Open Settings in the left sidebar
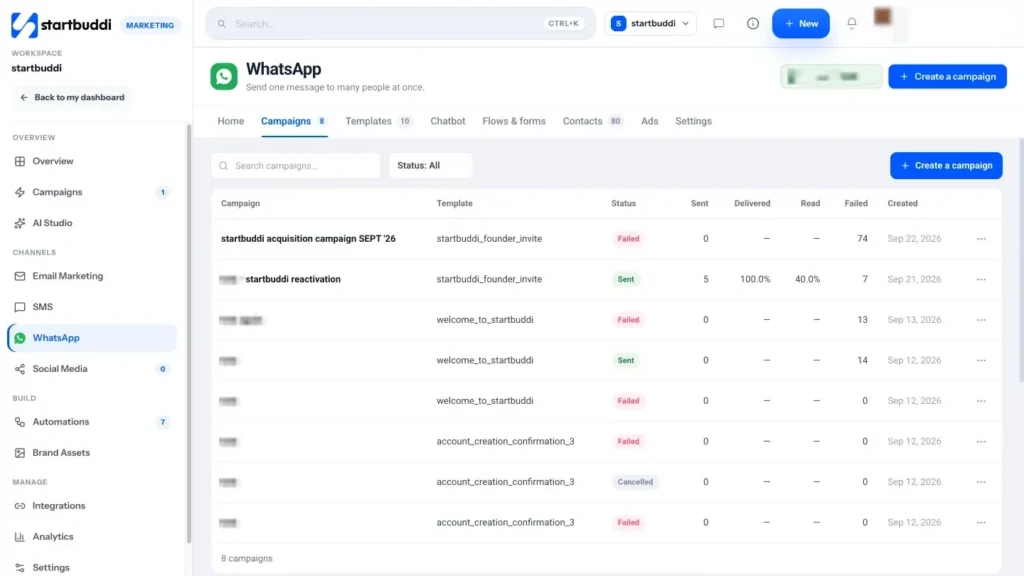The width and height of the screenshot is (1024, 576). [x=92, y=568]
